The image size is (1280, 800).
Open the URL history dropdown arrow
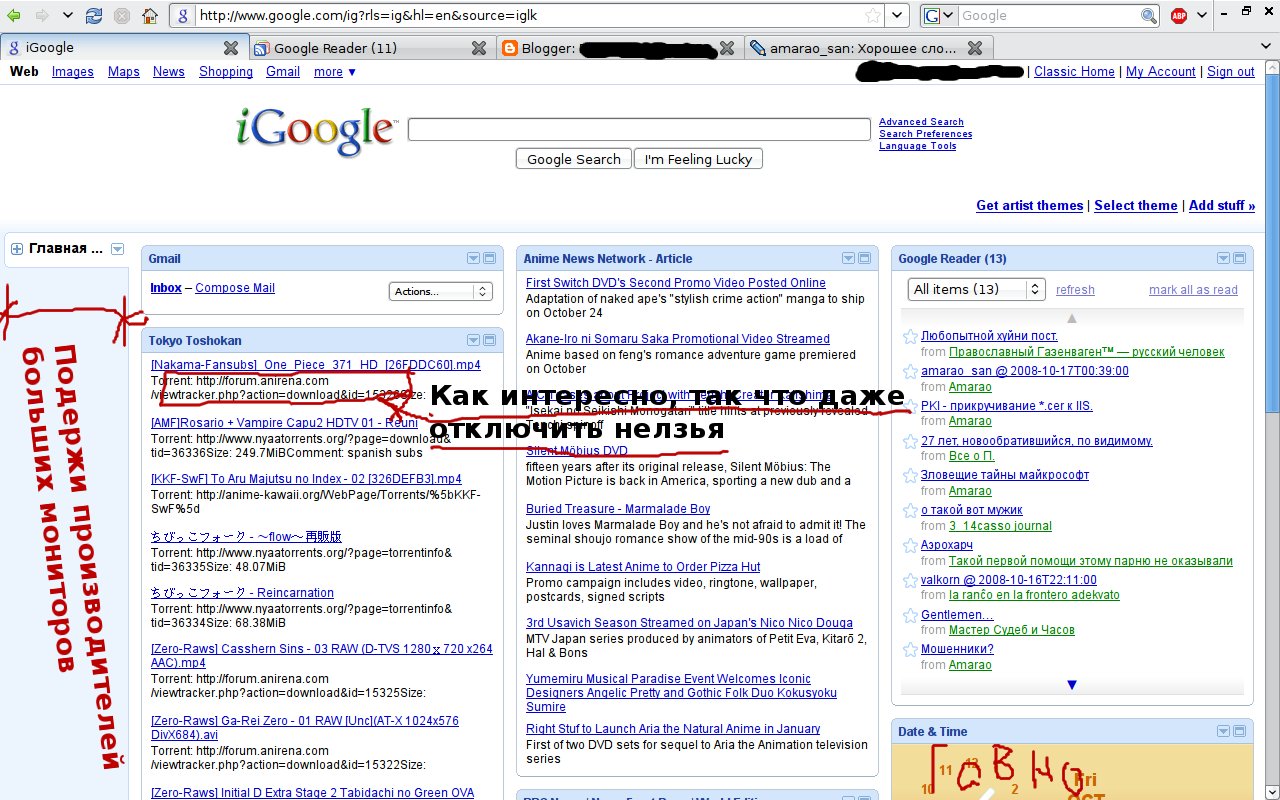point(899,15)
